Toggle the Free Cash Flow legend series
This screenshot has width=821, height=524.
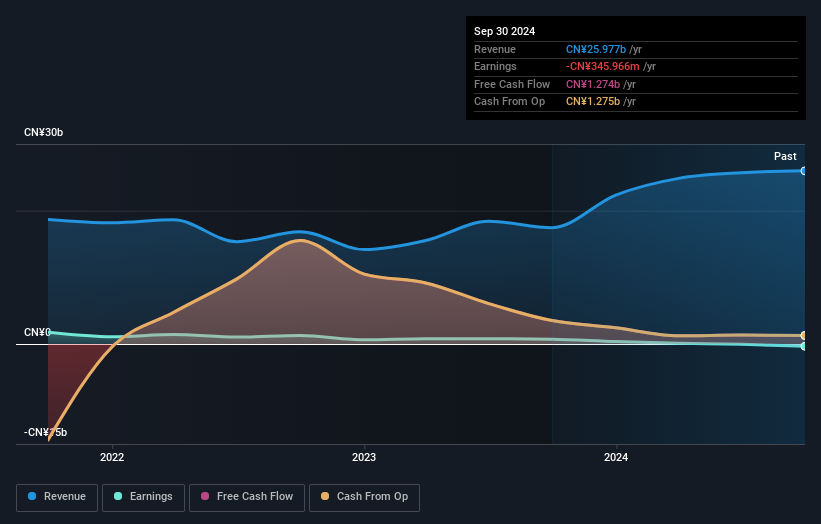pyautogui.click(x=247, y=497)
